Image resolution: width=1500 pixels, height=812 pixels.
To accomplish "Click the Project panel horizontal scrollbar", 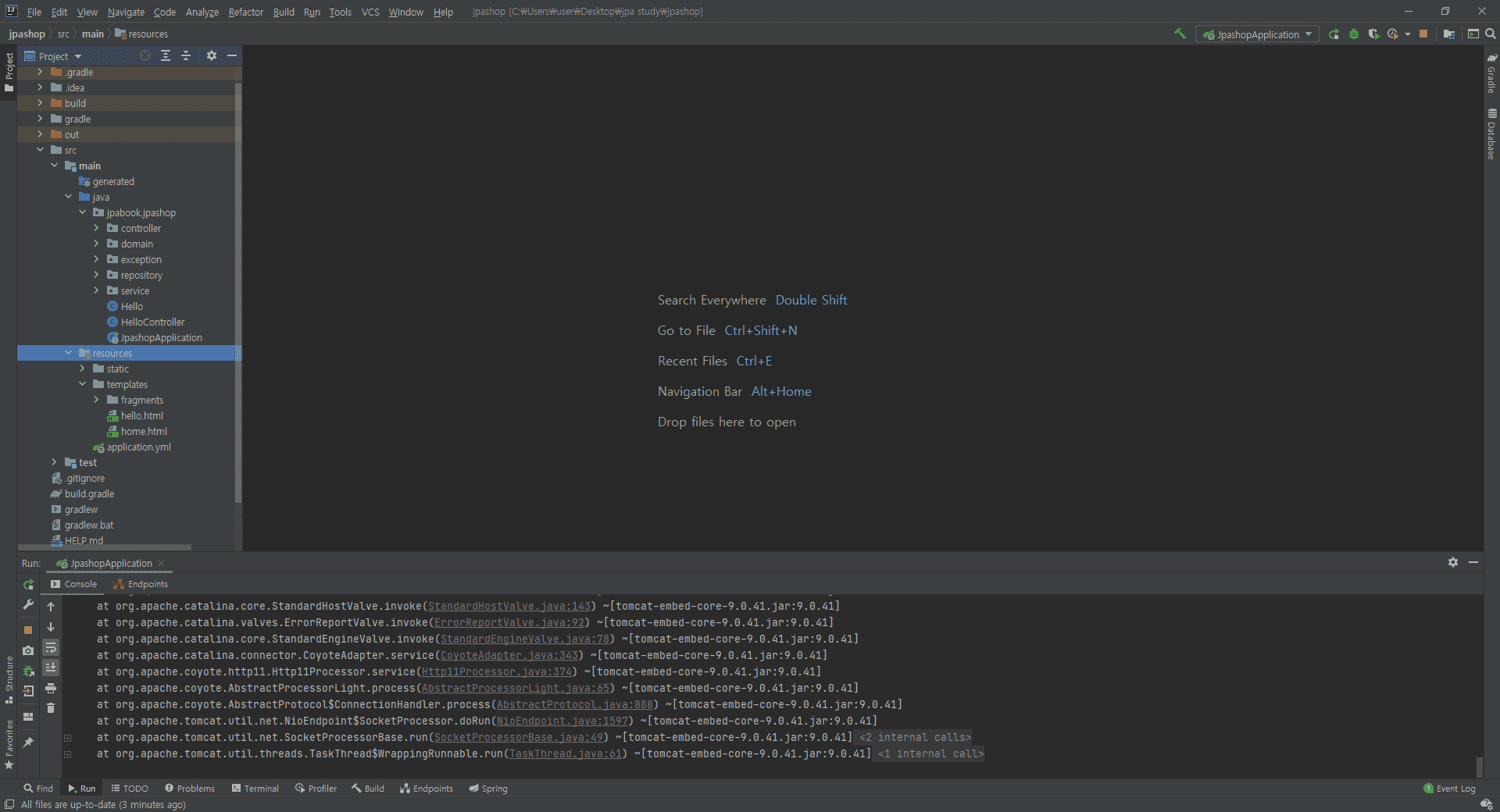I will point(105,547).
